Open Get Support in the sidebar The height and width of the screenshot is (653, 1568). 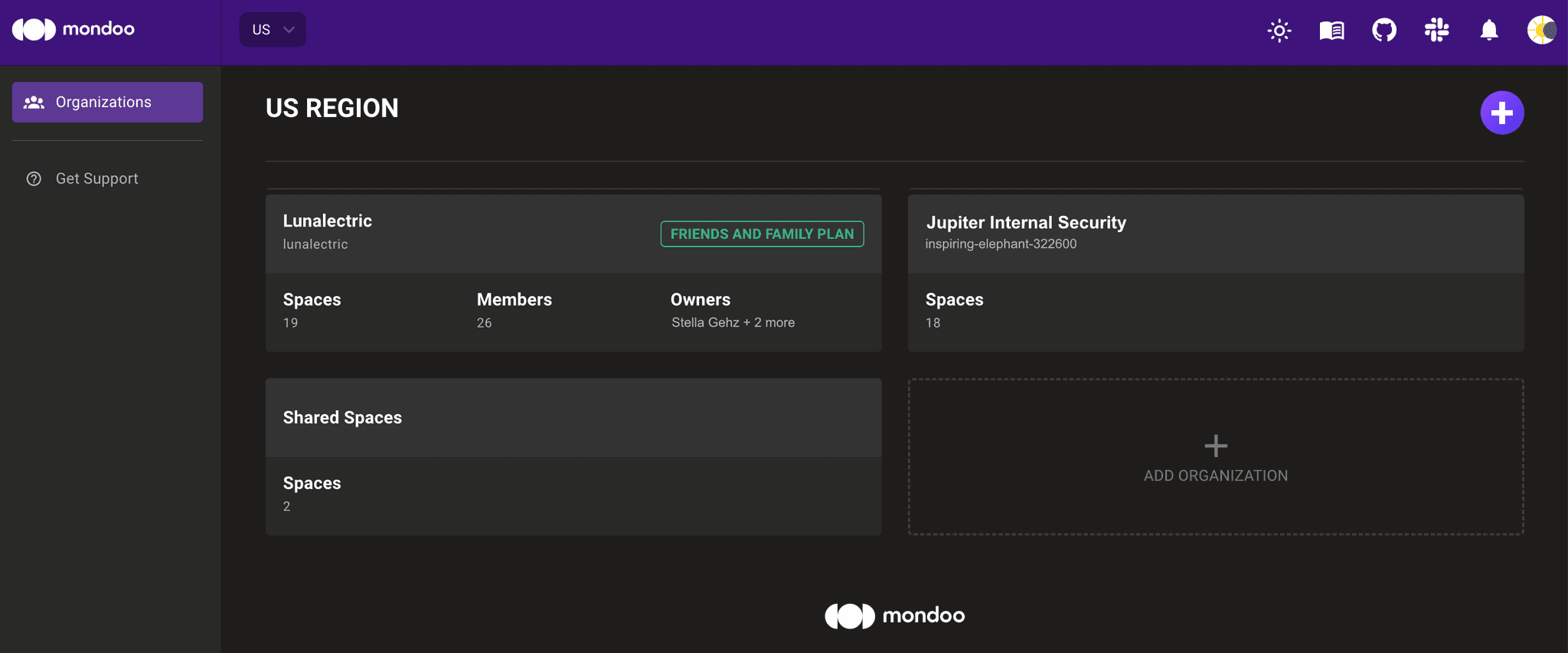[107, 178]
